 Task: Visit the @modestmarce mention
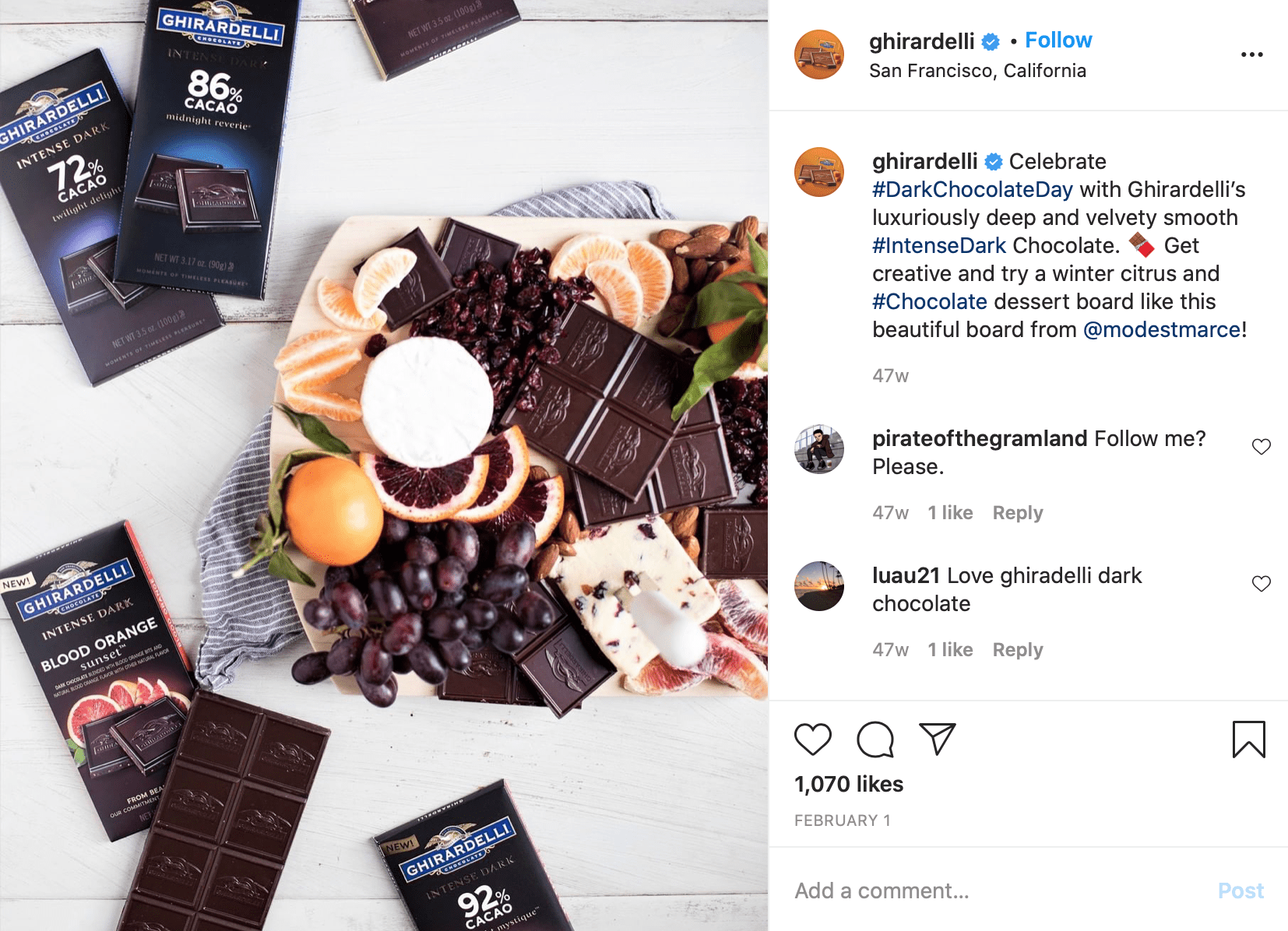click(1162, 329)
